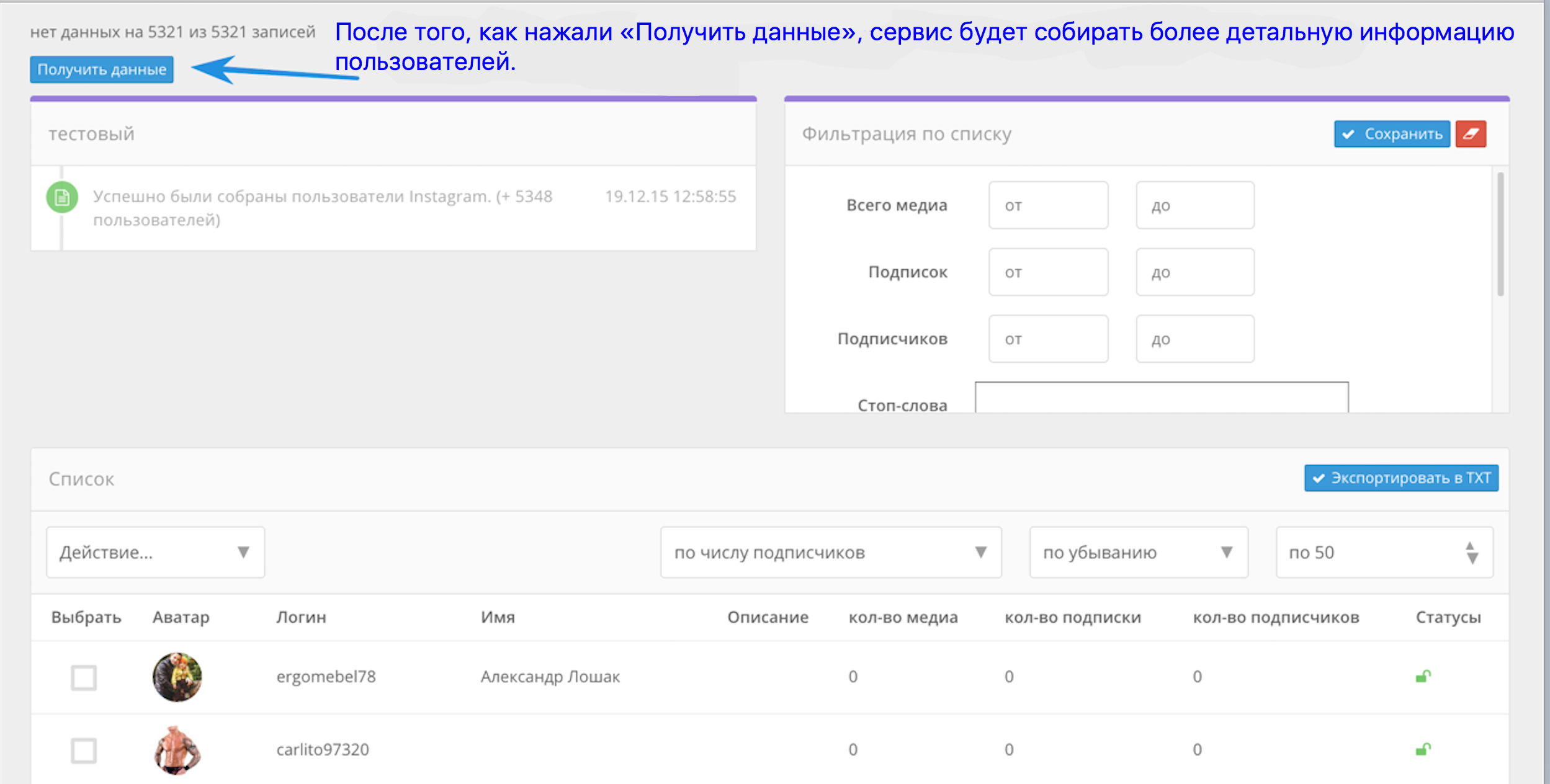
Task: Open the Действие... action dropdown
Action: [x=155, y=552]
